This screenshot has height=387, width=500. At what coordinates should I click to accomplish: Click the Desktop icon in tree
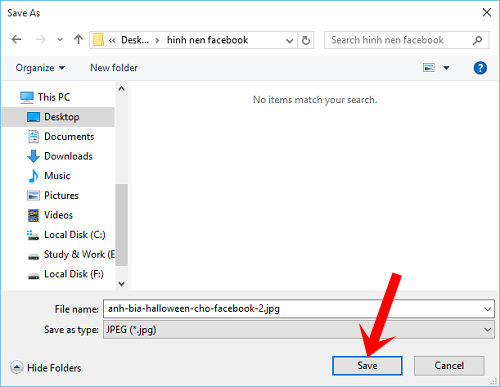coord(33,117)
